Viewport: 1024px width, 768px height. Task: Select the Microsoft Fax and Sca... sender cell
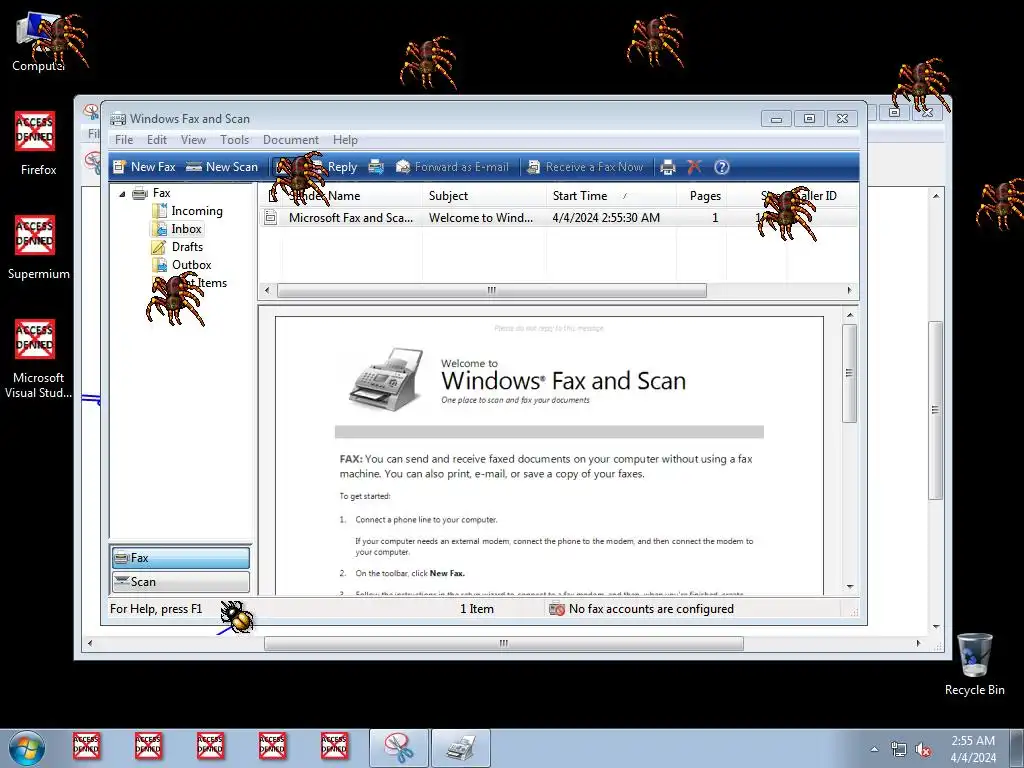coord(351,218)
